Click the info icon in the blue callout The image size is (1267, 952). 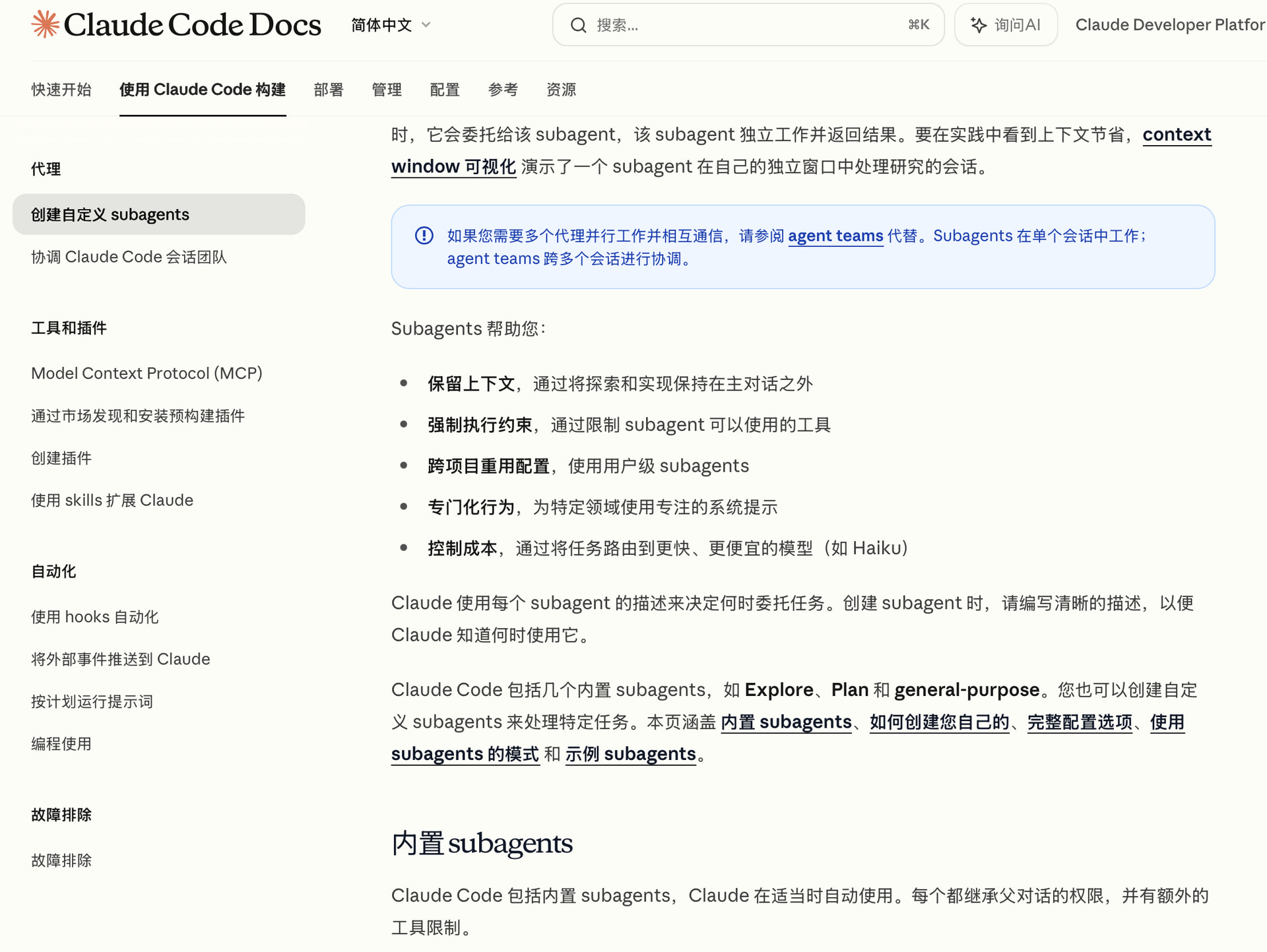pos(424,236)
